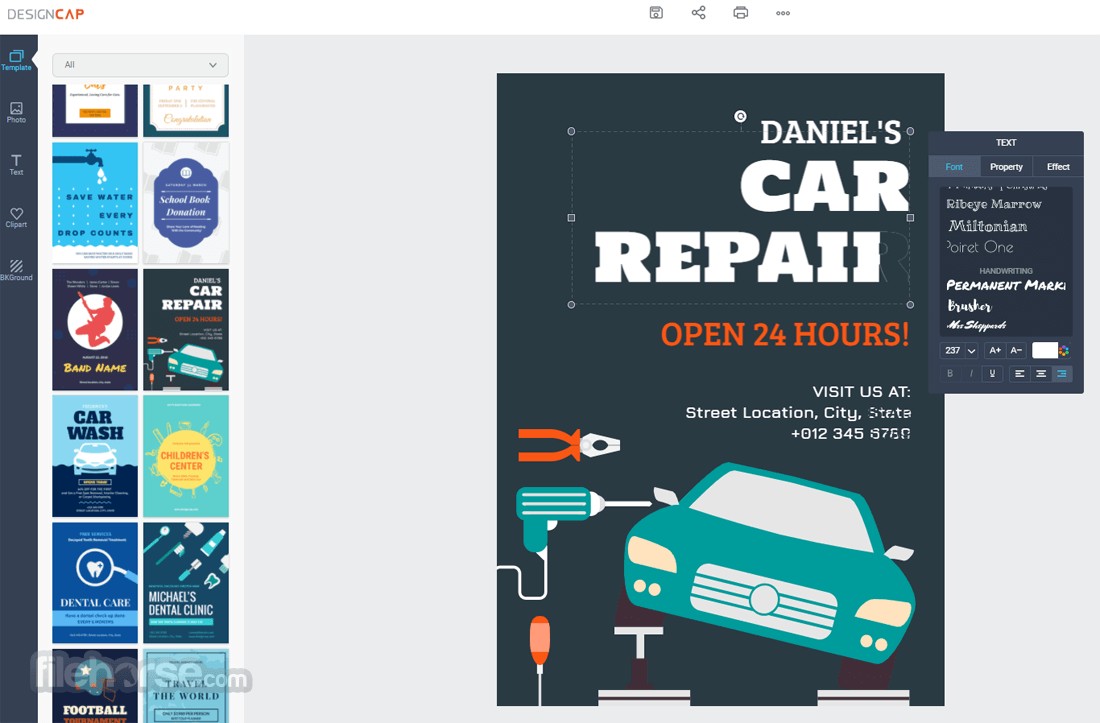Click the print icon in top toolbar

pyautogui.click(x=741, y=13)
